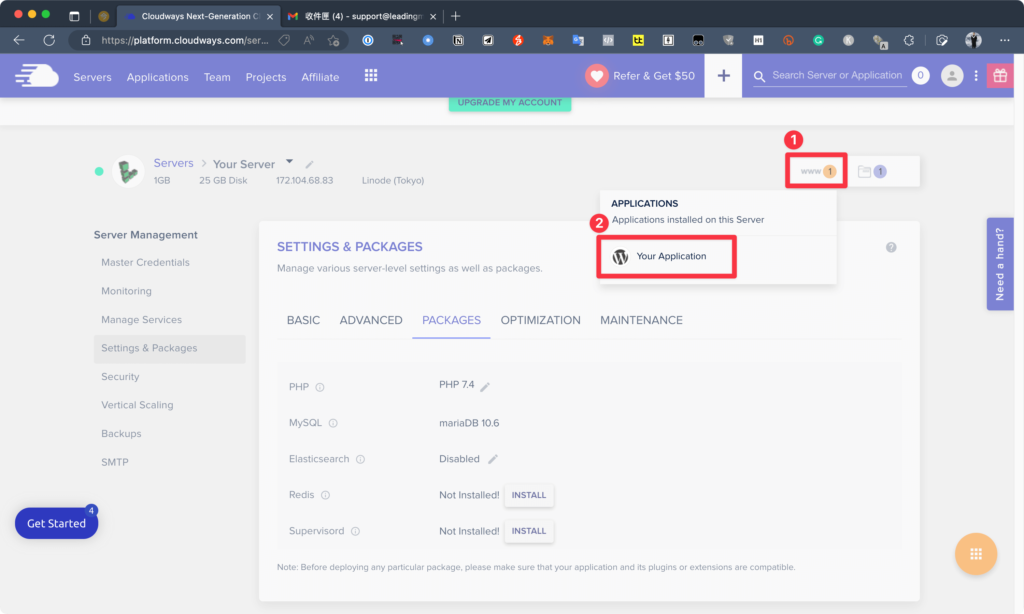Open the browser extensions puzzle icon
This screenshot has height=614, width=1024.
[908, 40]
